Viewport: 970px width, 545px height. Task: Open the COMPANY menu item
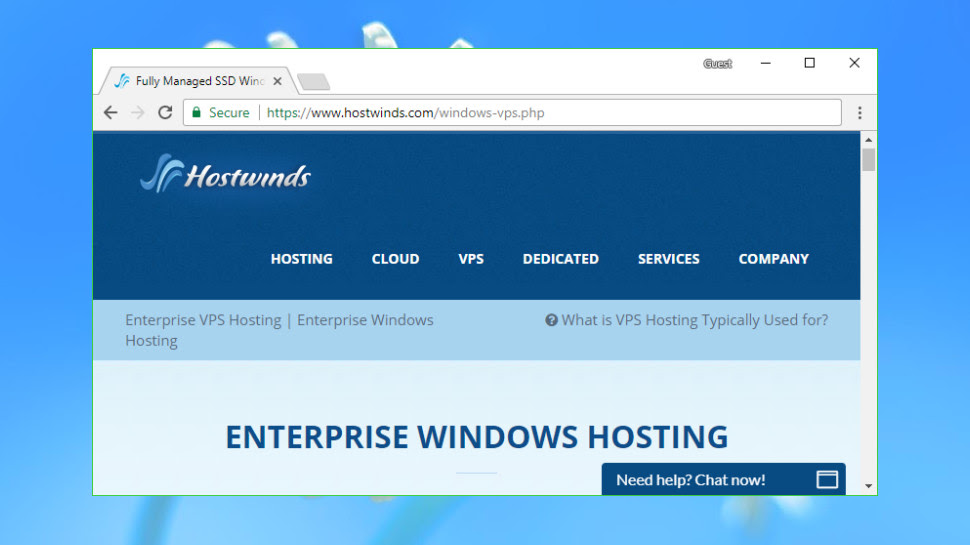(x=773, y=259)
